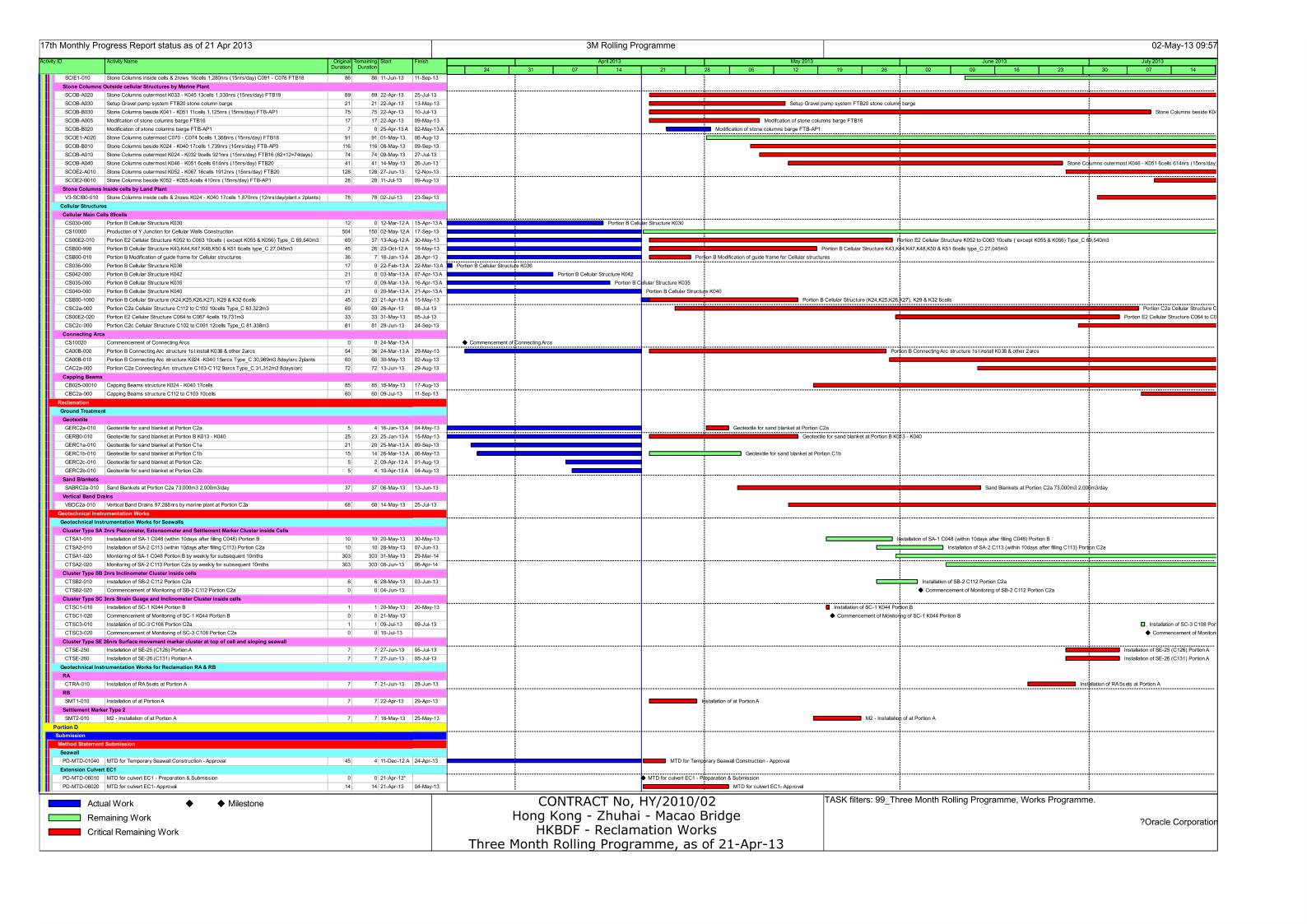This screenshot has width=1307, height=924.
Task: Click the red Reclamation group band
Action: [x=249, y=402]
